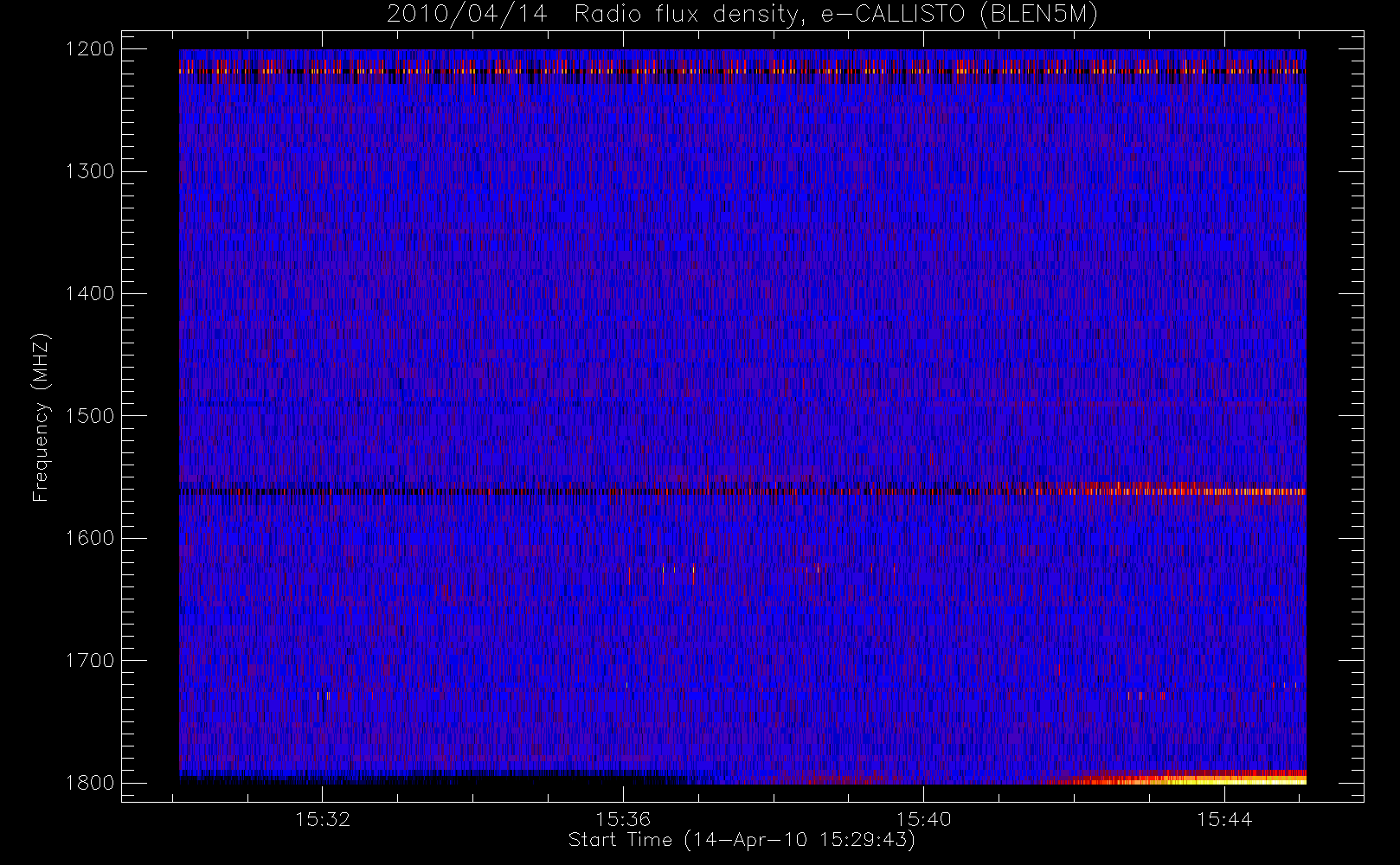
Task: Click the '1400' frequency axis label
Action: tap(90, 293)
